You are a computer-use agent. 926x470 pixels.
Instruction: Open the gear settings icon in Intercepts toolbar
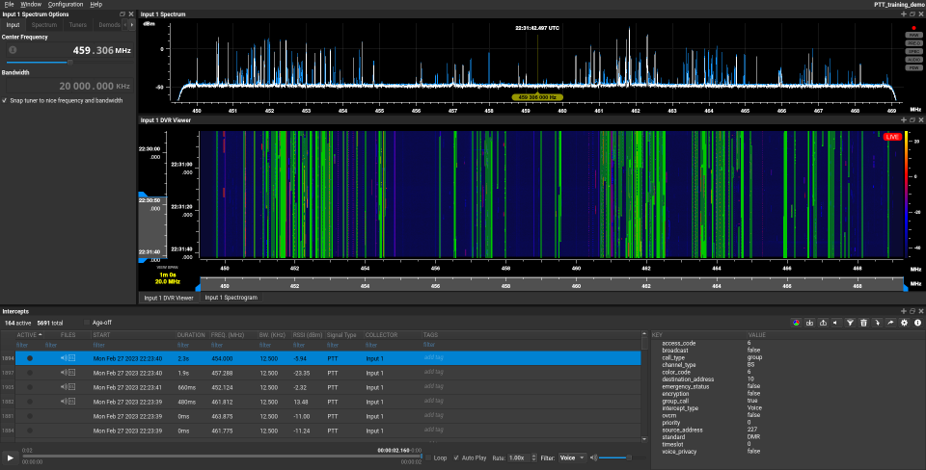pos(904,323)
